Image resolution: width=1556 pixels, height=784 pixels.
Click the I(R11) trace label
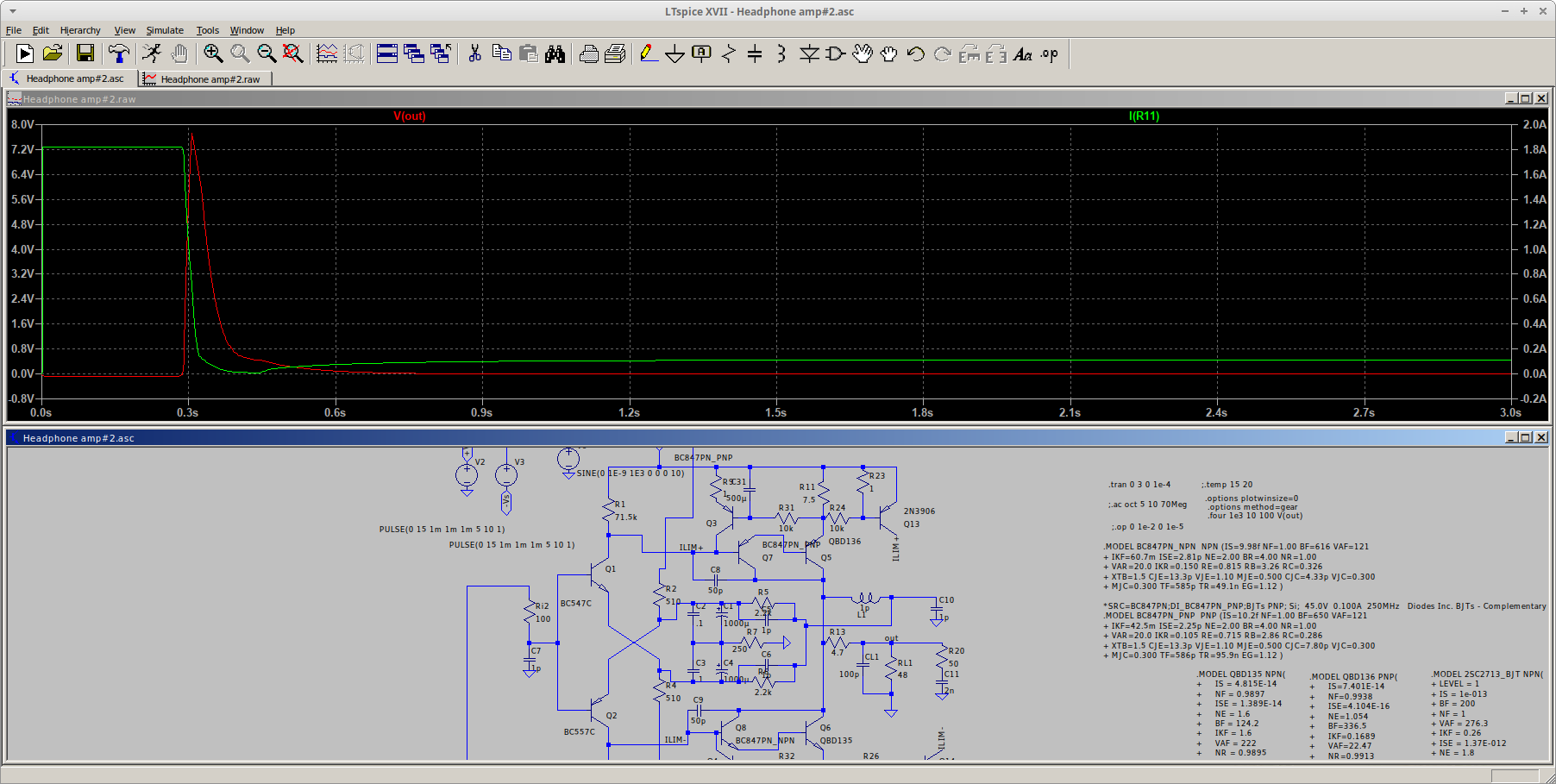(1144, 116)
